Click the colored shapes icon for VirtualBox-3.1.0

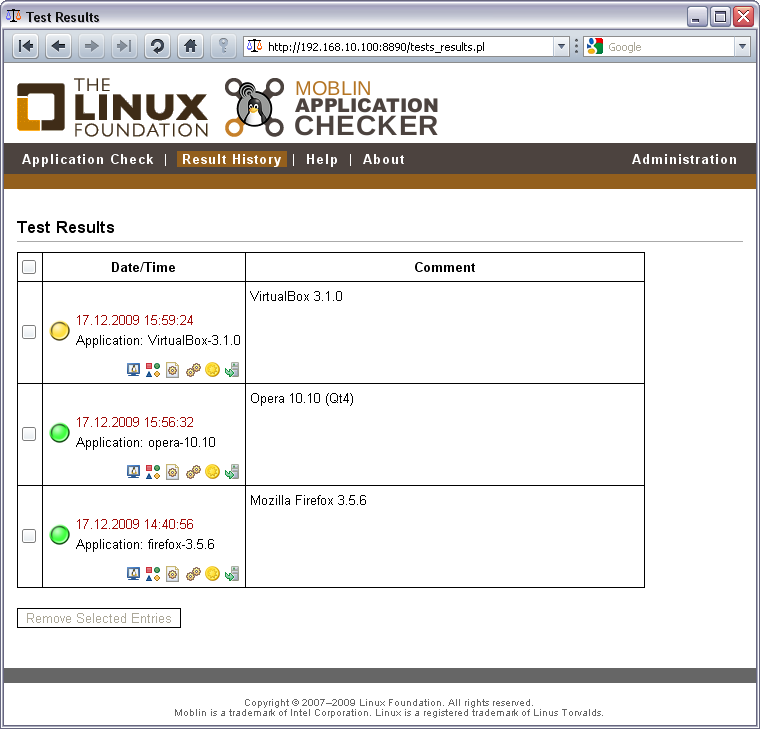(x=153, y=370)
